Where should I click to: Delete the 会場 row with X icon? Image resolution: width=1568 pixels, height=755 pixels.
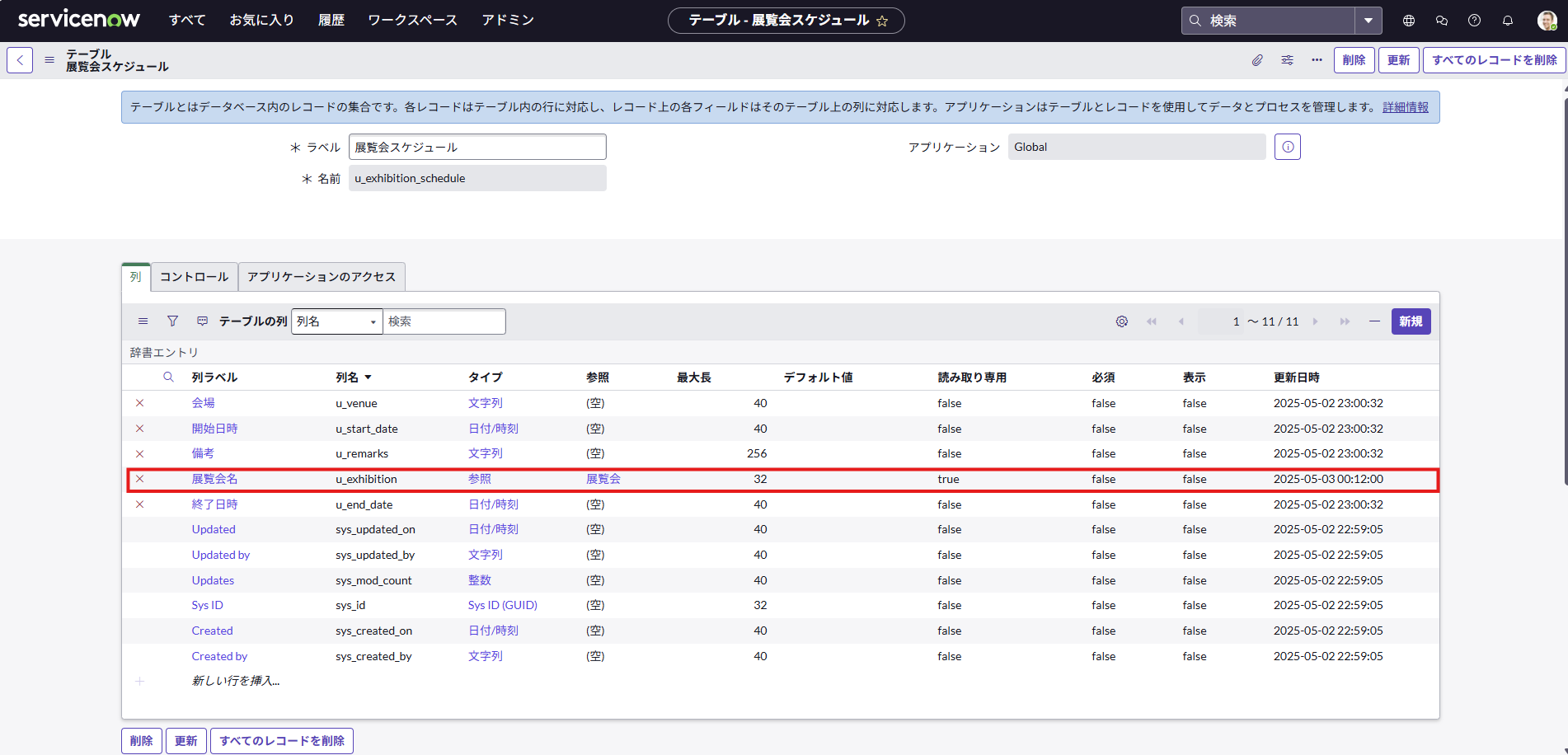point(140,403)
